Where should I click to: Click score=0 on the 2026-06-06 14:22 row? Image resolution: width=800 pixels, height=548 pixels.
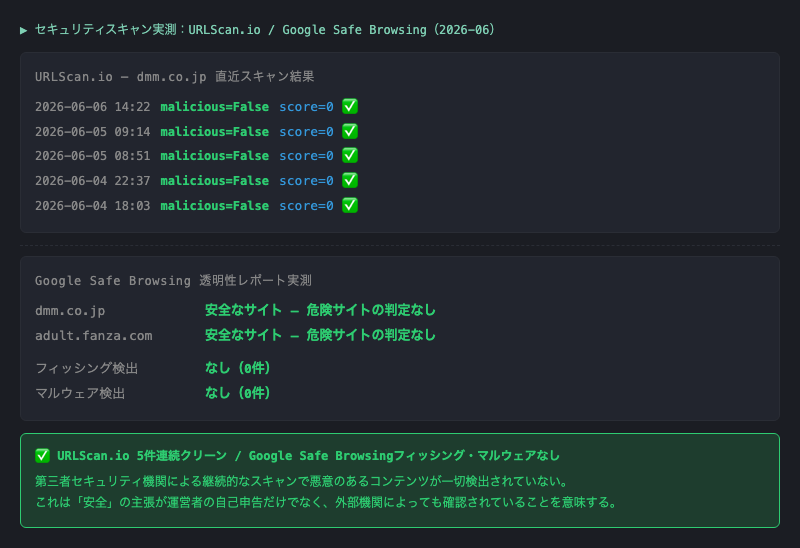(x=306, y=107)
